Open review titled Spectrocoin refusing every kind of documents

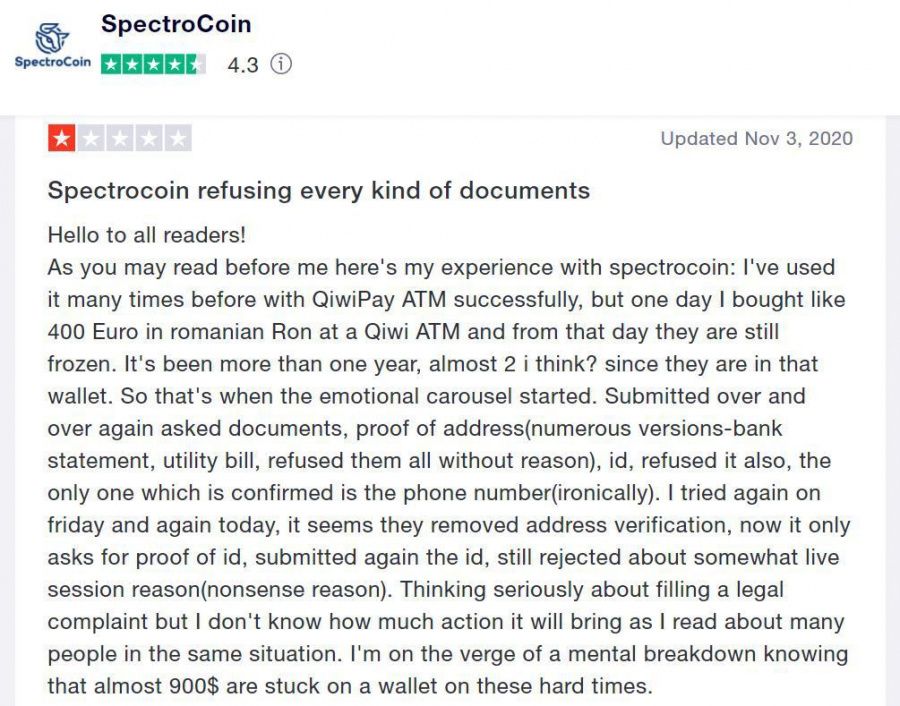coord(319,191)
